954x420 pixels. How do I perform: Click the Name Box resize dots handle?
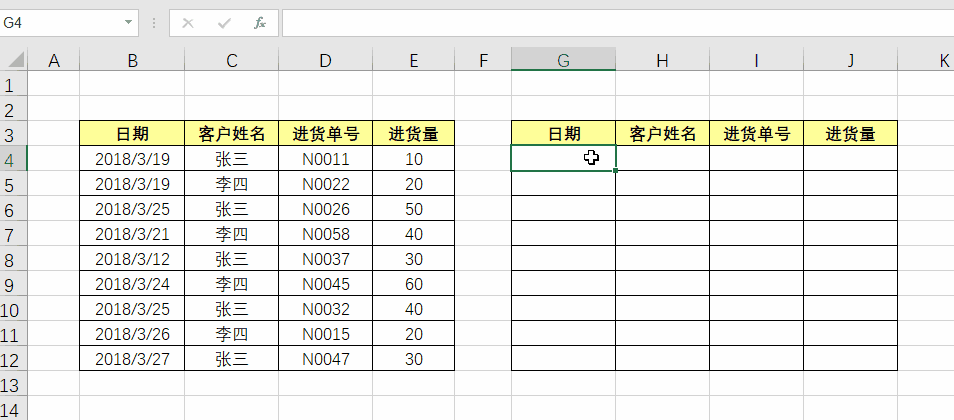click(154, 22)
